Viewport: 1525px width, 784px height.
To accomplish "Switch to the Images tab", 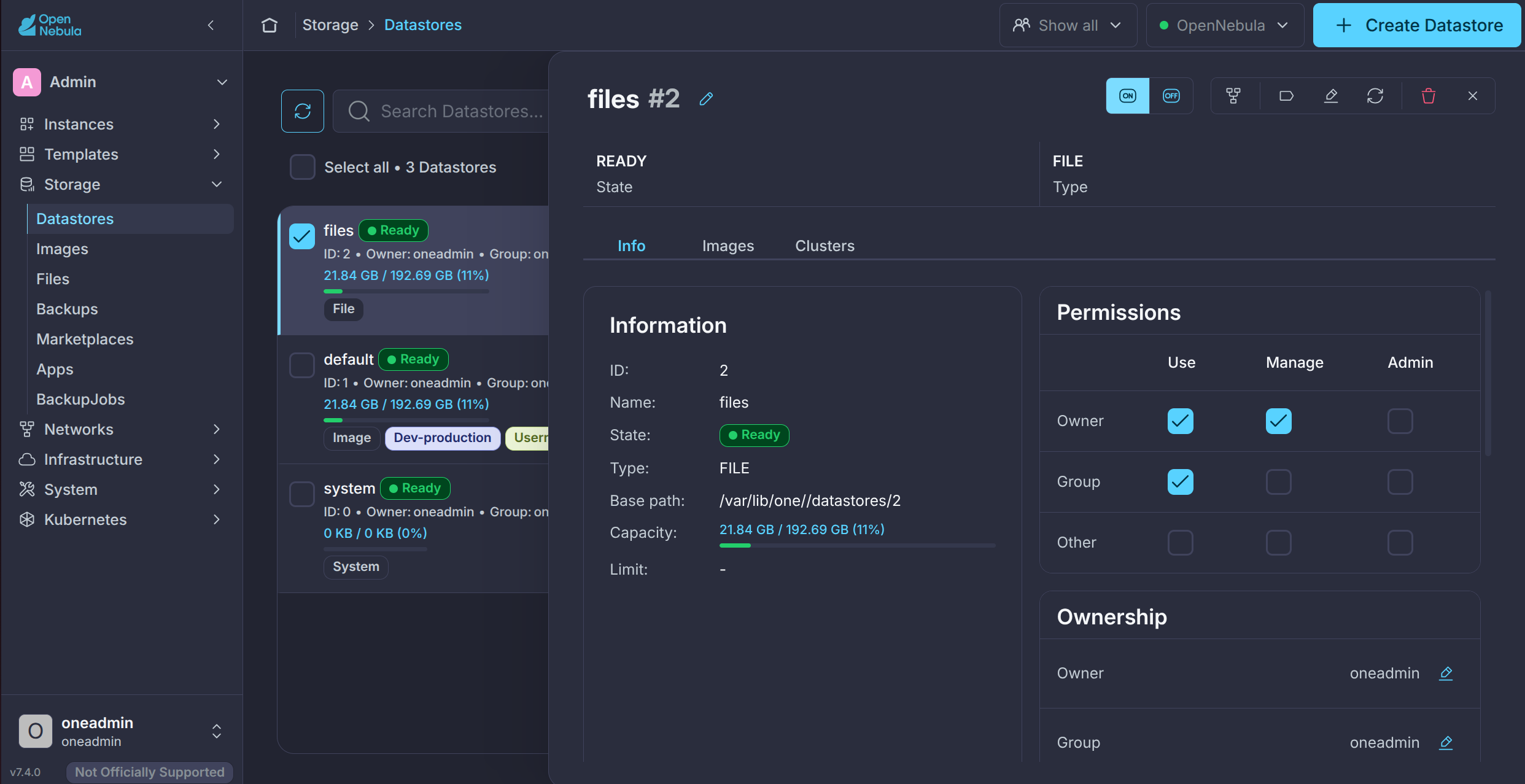I will [728, 246].
